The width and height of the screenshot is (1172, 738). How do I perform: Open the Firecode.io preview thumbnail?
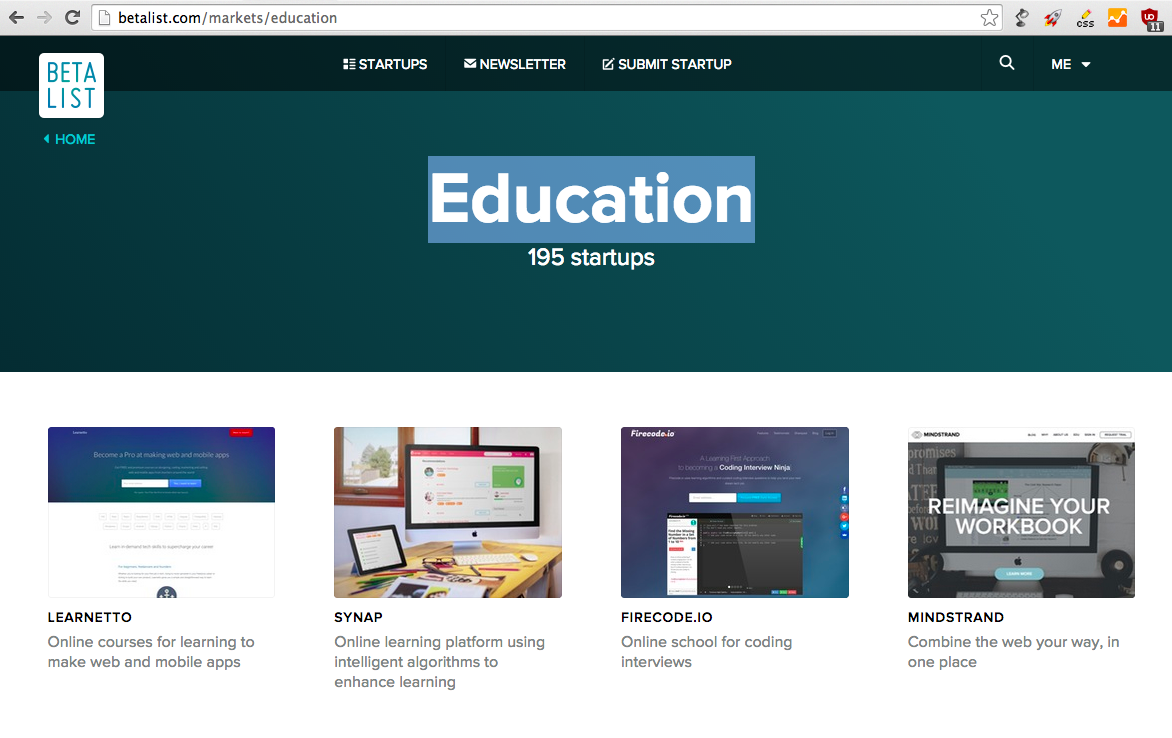click(734, 512)
